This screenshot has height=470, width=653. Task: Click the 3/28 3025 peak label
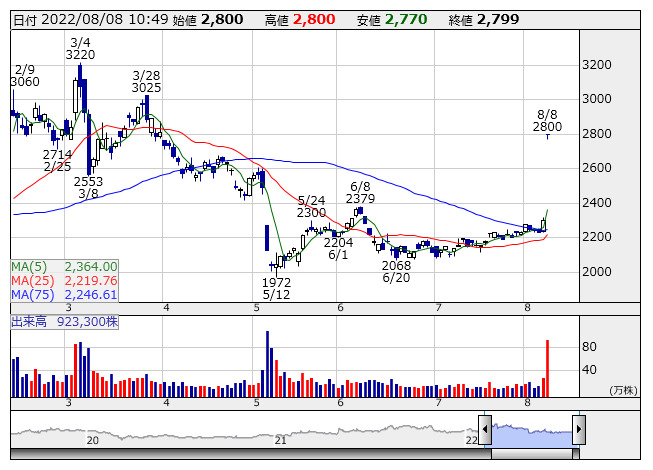click(146, 82)
